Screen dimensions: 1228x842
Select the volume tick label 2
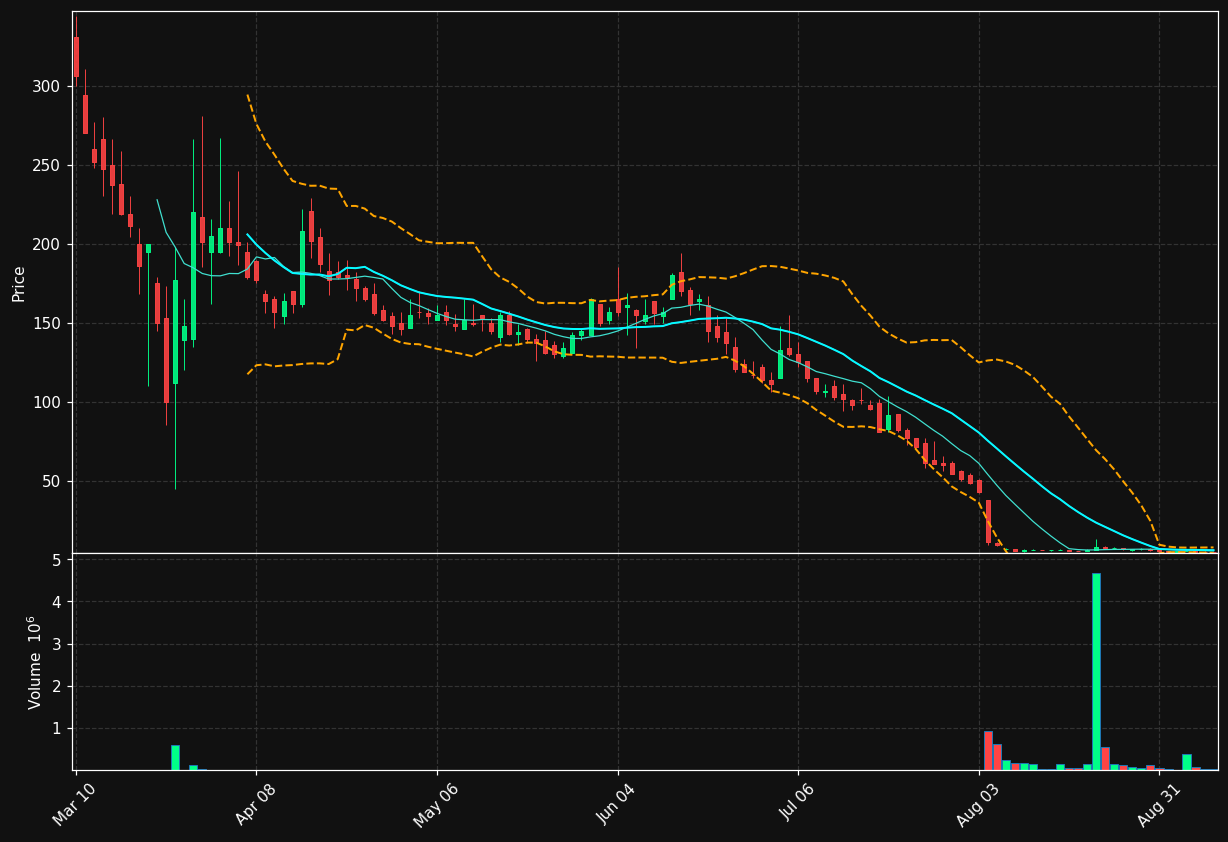pyautogui.click(x=56, y=686)
